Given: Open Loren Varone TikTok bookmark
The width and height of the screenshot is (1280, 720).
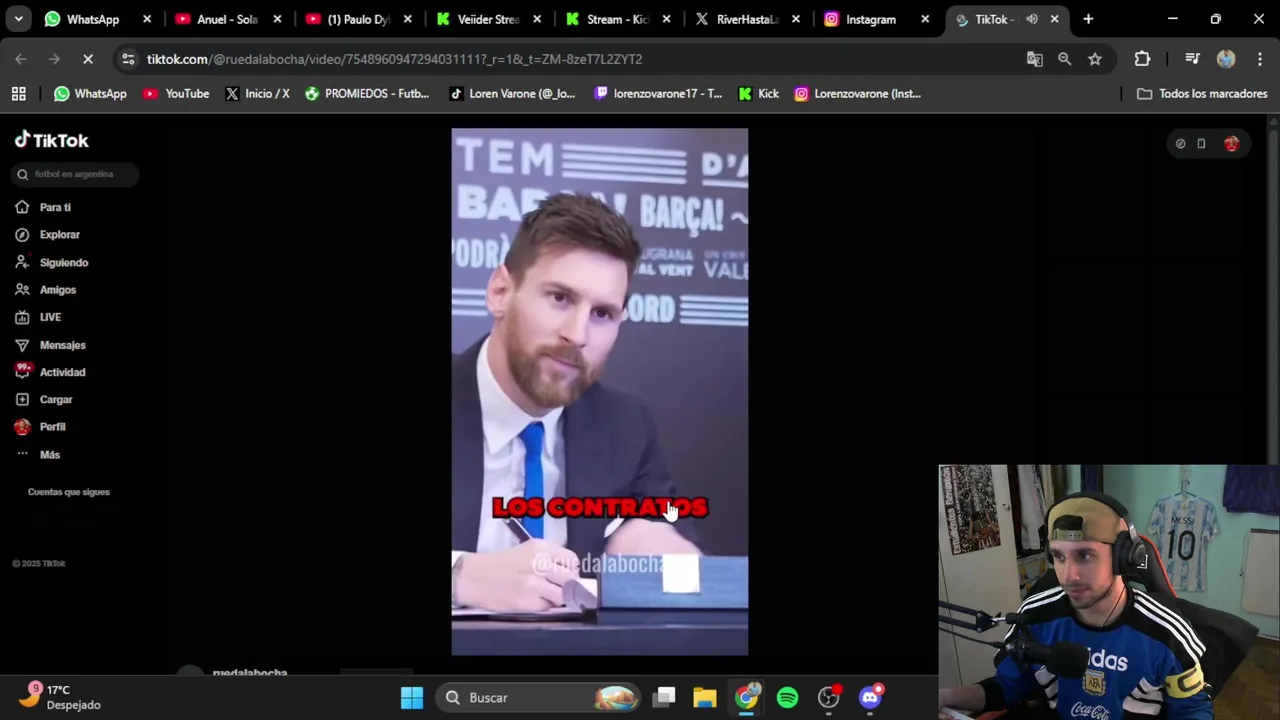Looking at the screenshot, I should (x=512, y=94).
